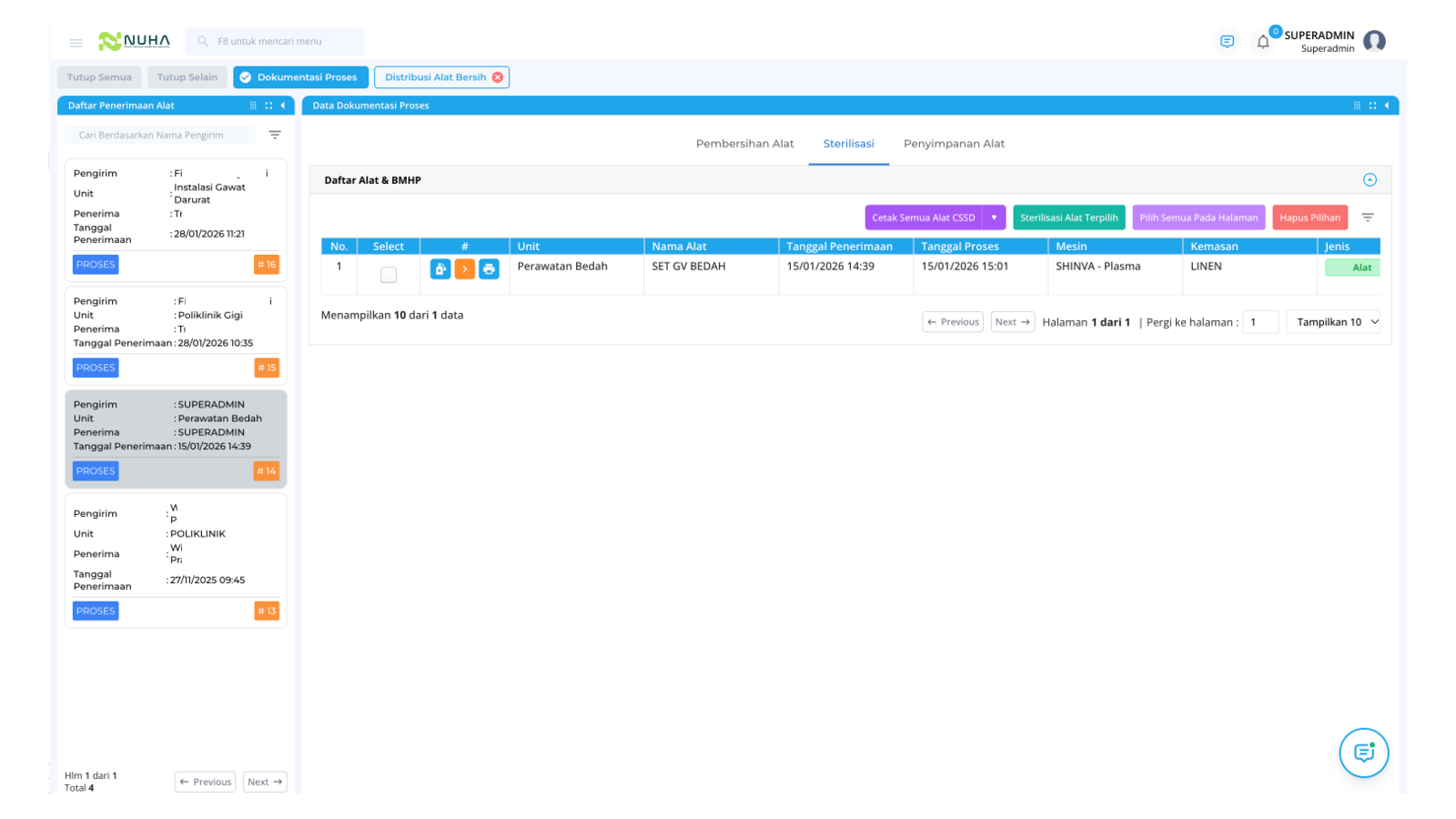The height and width of the screenshot is (819, 1456).
Task: Open table filter icon beside Hapus Pilihan
Action: point(1368,217)
